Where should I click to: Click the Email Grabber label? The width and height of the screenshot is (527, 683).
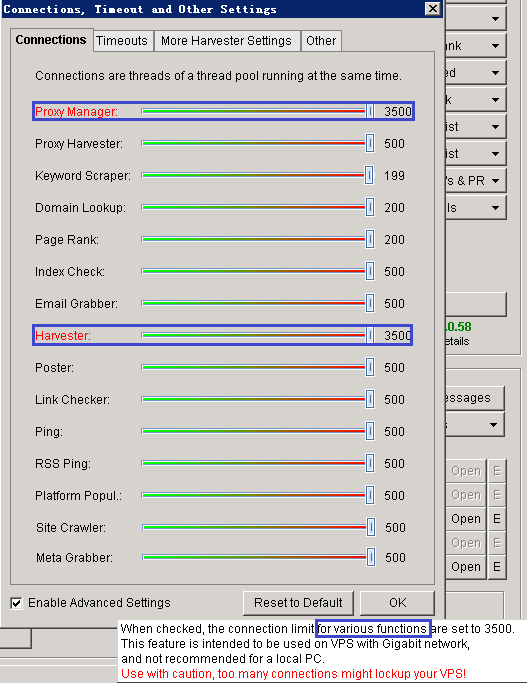pyautogui.click(x=76, y=304)
